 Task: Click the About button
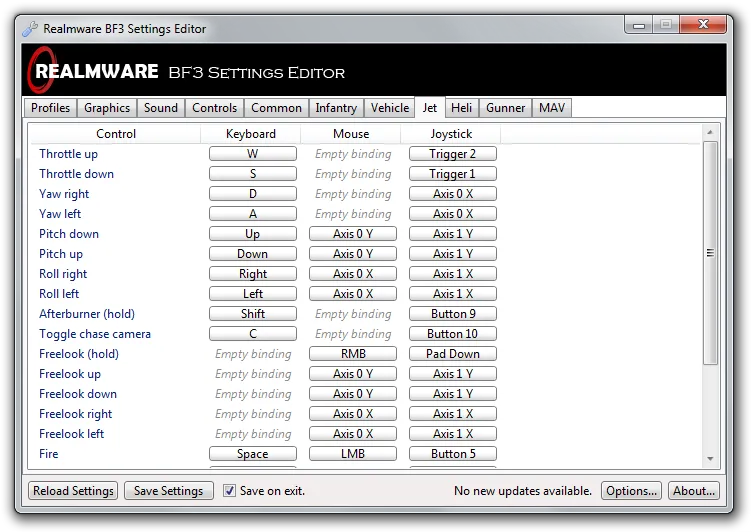point(694,491)
